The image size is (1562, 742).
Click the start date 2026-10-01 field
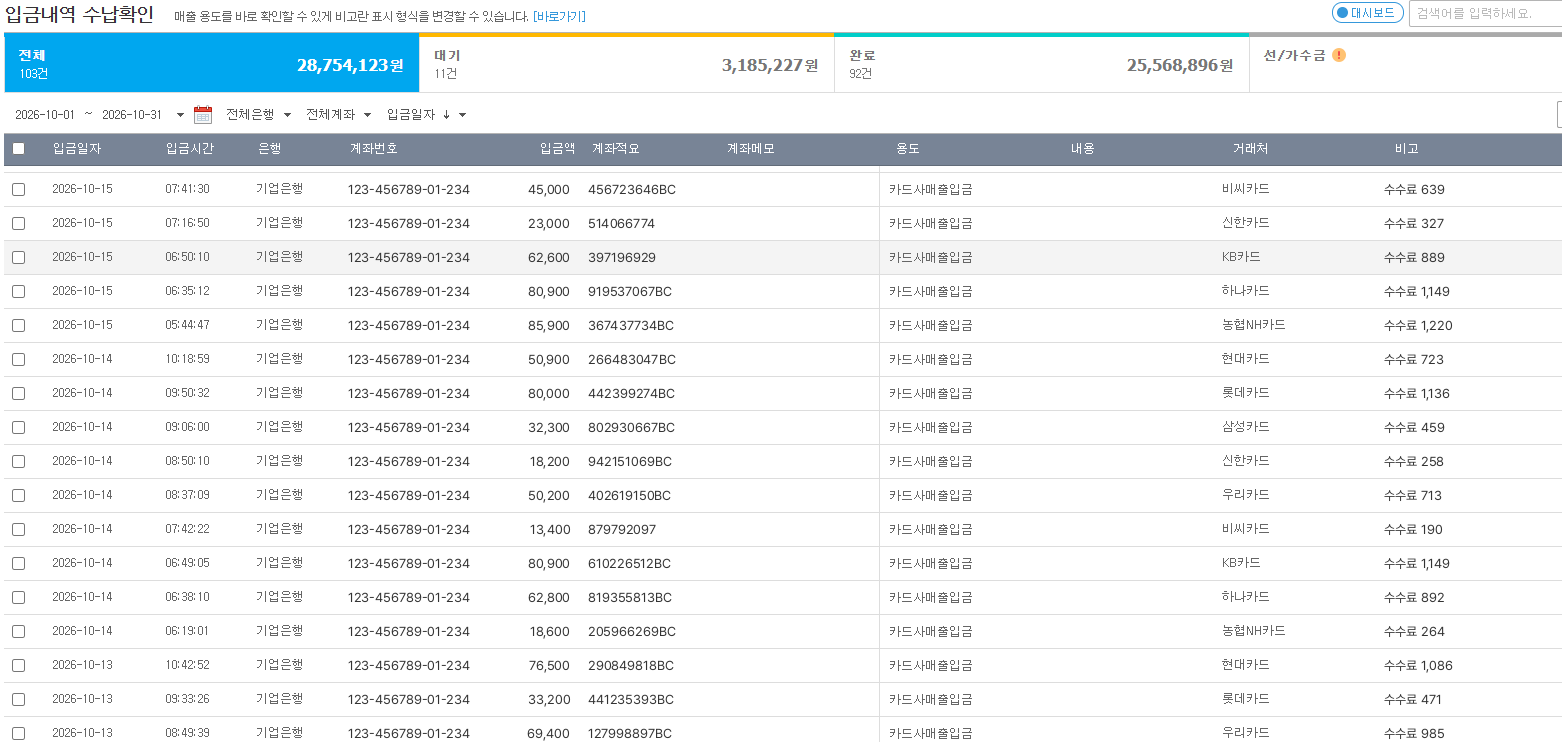pos(45,115)
